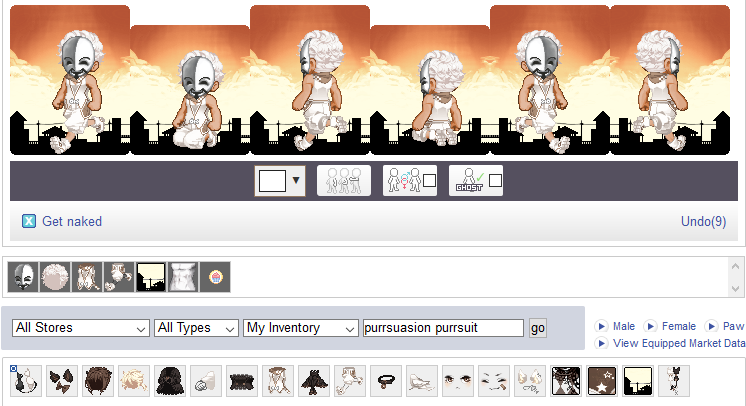The width and height of the screenshot is (746, 406).
Task: Select the front-facing kneeling avatar preview
Action: tap(190, 90)
